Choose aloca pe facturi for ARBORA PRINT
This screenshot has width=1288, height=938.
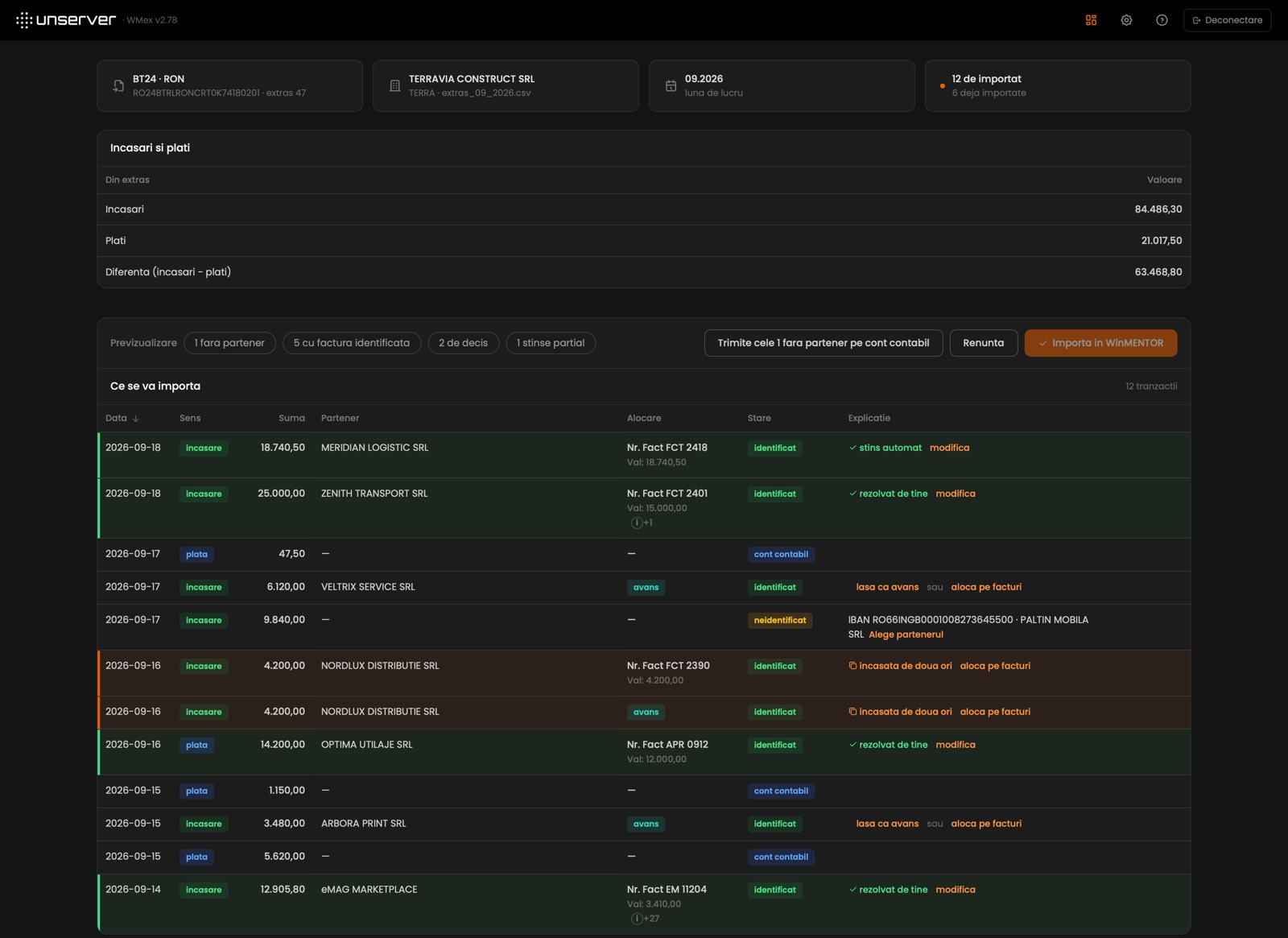click(x=986, y=824)
